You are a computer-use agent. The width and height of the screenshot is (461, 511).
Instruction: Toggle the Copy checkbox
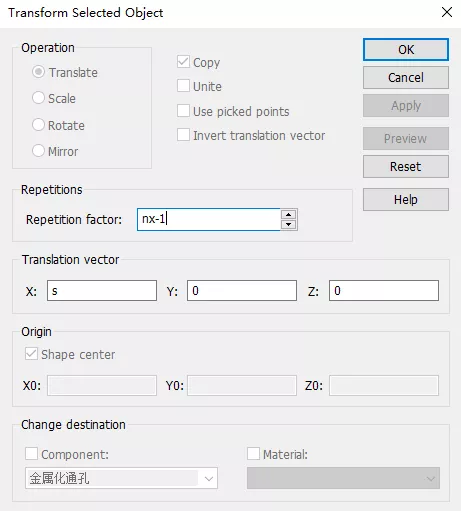point(183,62)
